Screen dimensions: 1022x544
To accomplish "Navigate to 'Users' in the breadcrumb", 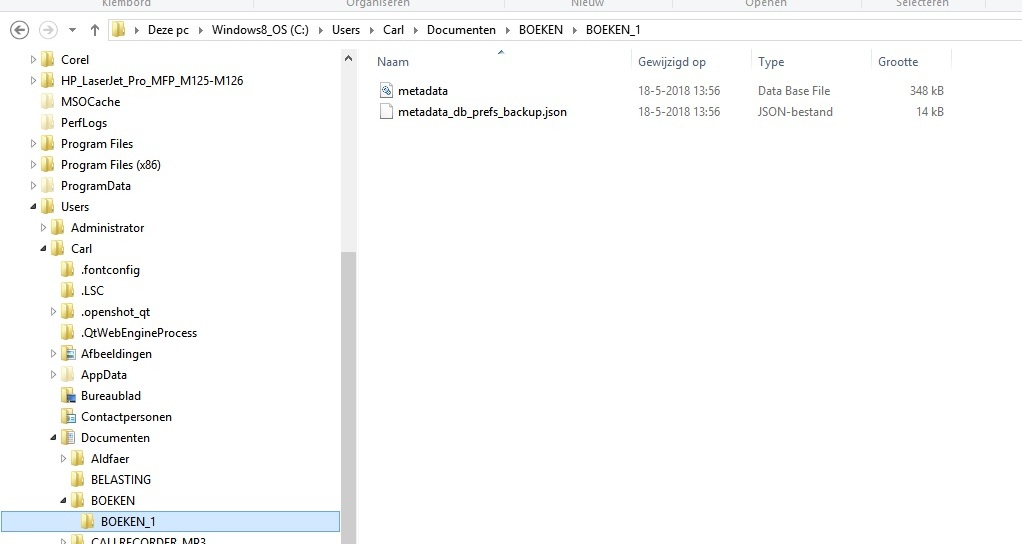I will [346, 30].
